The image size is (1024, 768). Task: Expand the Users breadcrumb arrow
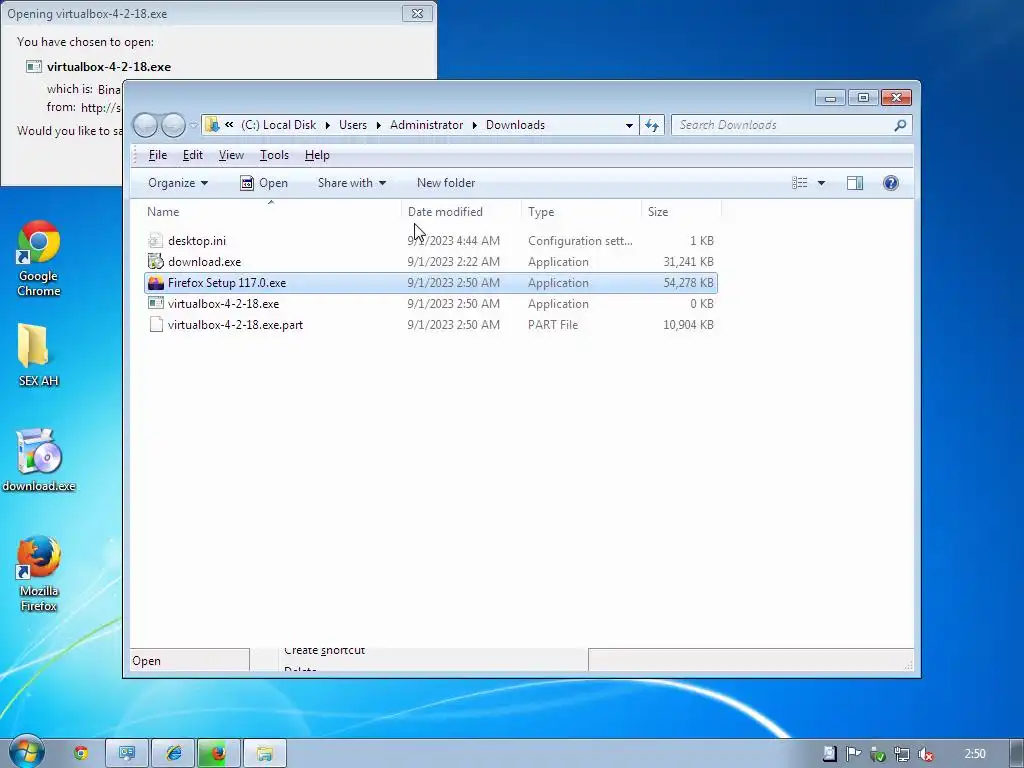pos(378,125)
